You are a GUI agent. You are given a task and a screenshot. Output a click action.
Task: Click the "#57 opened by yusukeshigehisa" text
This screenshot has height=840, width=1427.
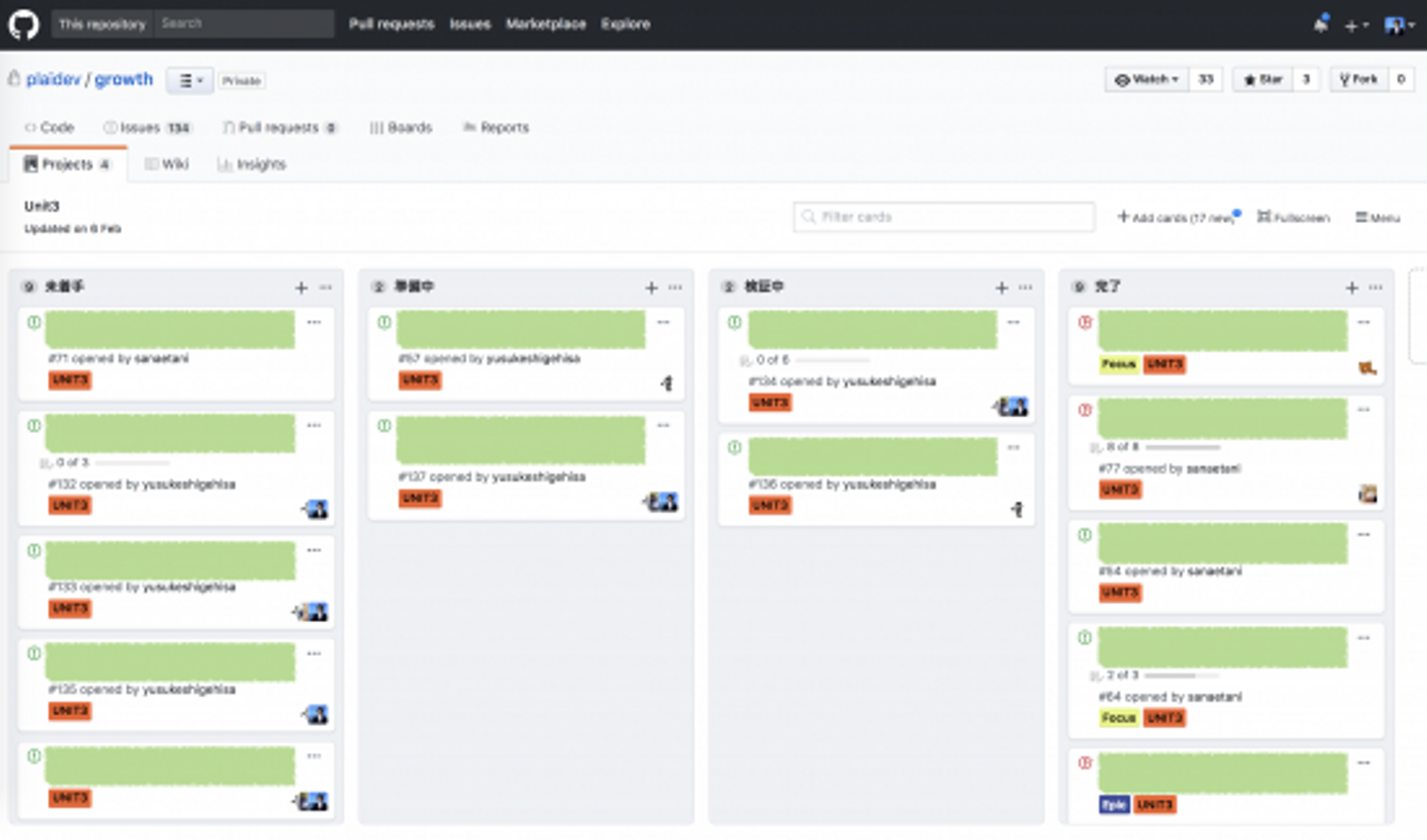click(490, 359)
